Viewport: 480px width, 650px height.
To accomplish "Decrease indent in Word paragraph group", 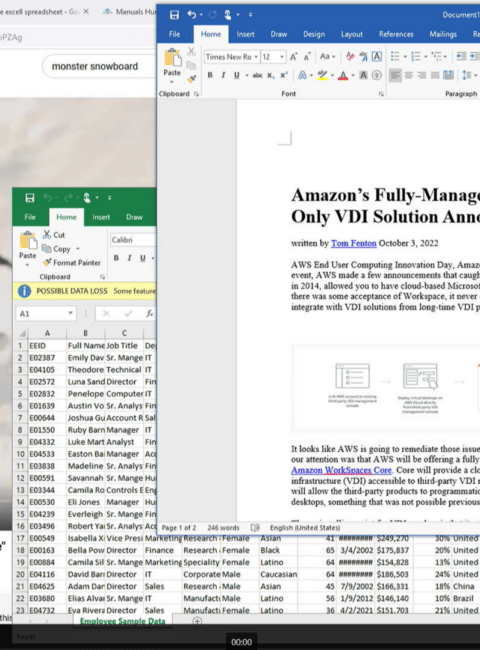I will [461, 56].
